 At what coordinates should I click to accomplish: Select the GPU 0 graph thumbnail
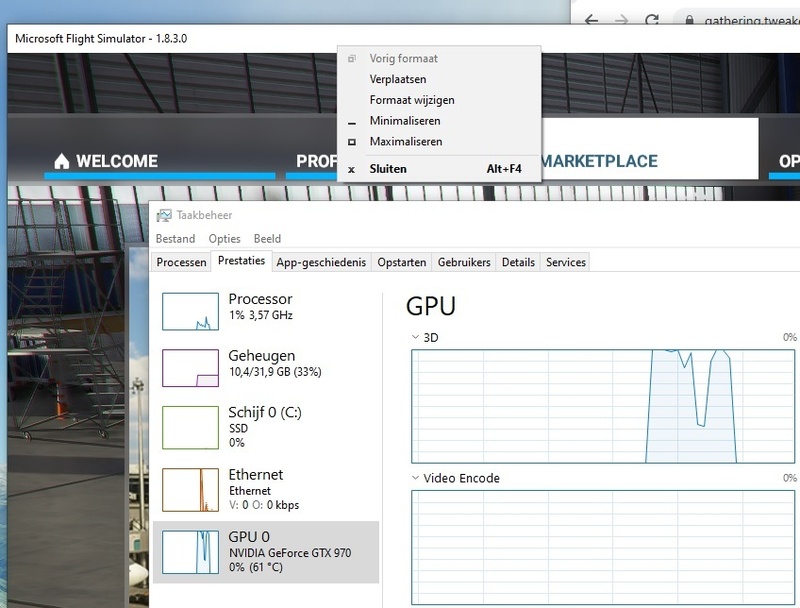pos(190,552)
